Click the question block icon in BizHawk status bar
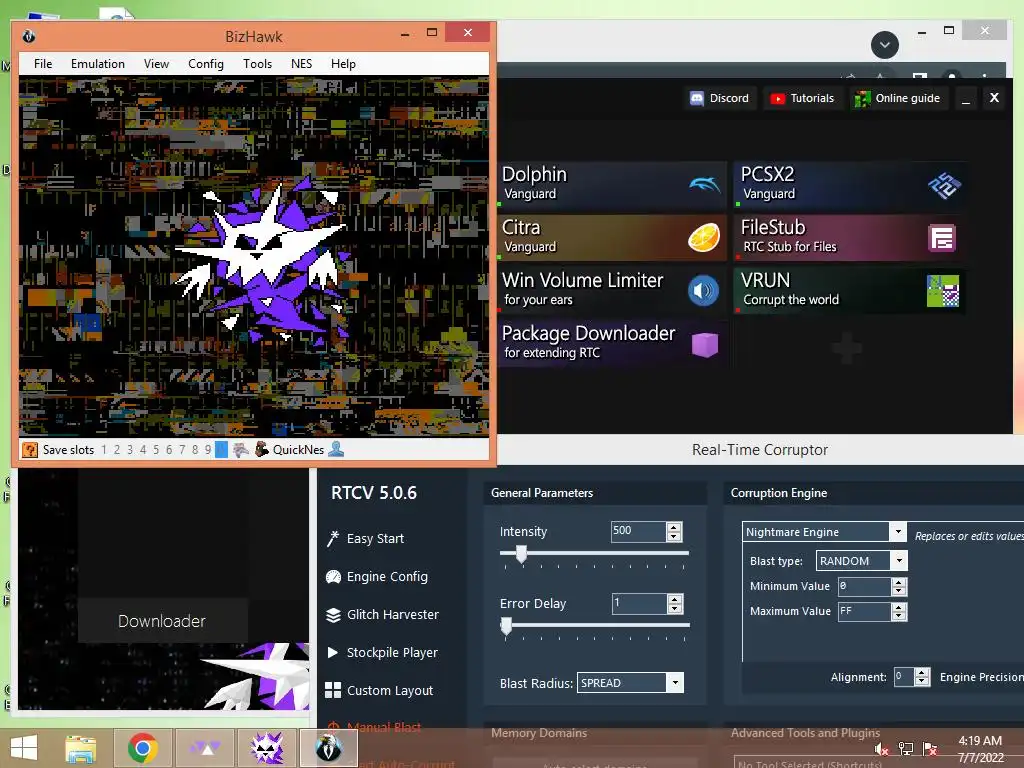Screen dimensions: 1024x768 click(x=29, y=449)
